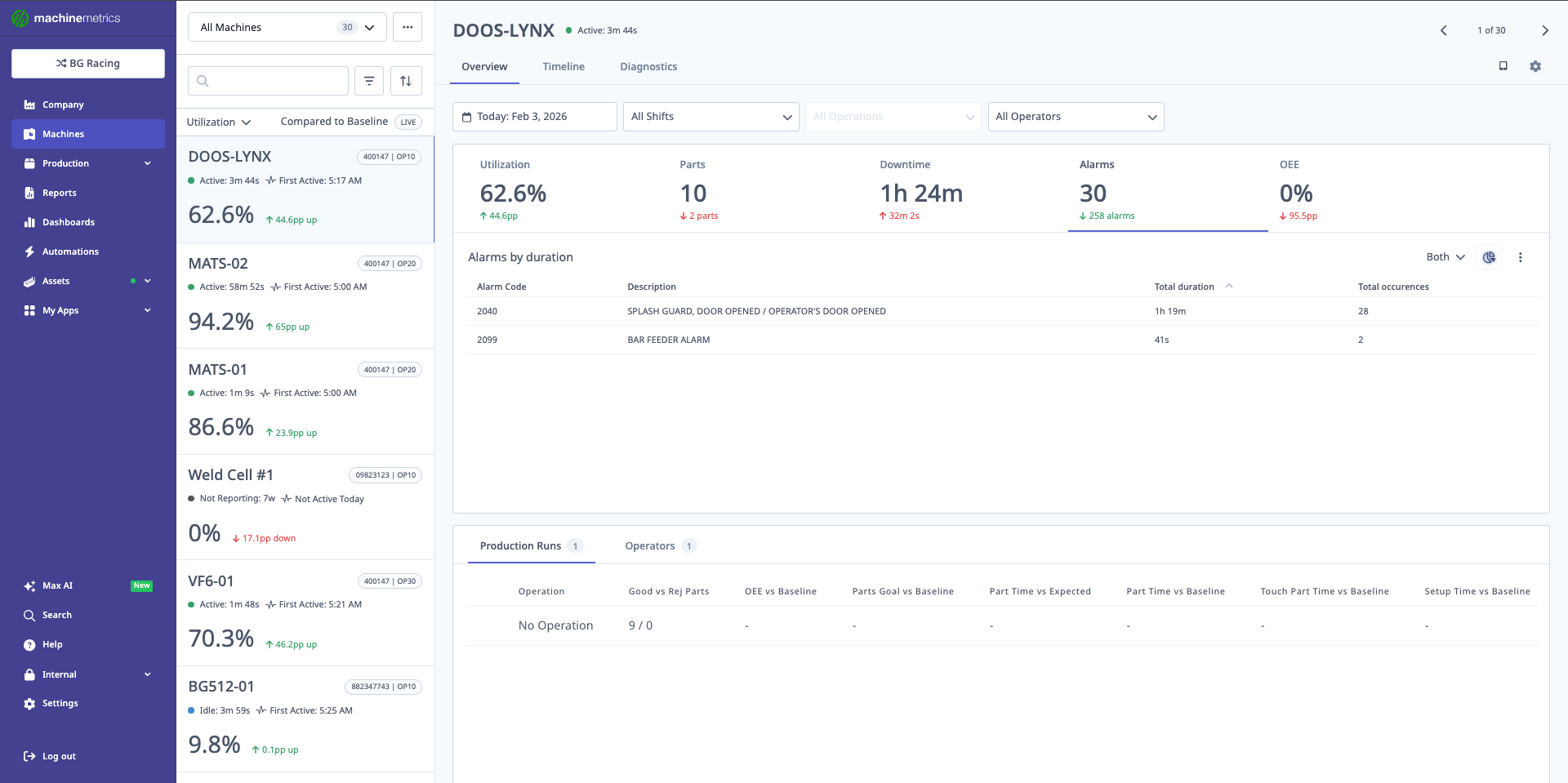The image size is (1568, 783).
Task: Go to next machine arrow
Action: click(1544, 30)
